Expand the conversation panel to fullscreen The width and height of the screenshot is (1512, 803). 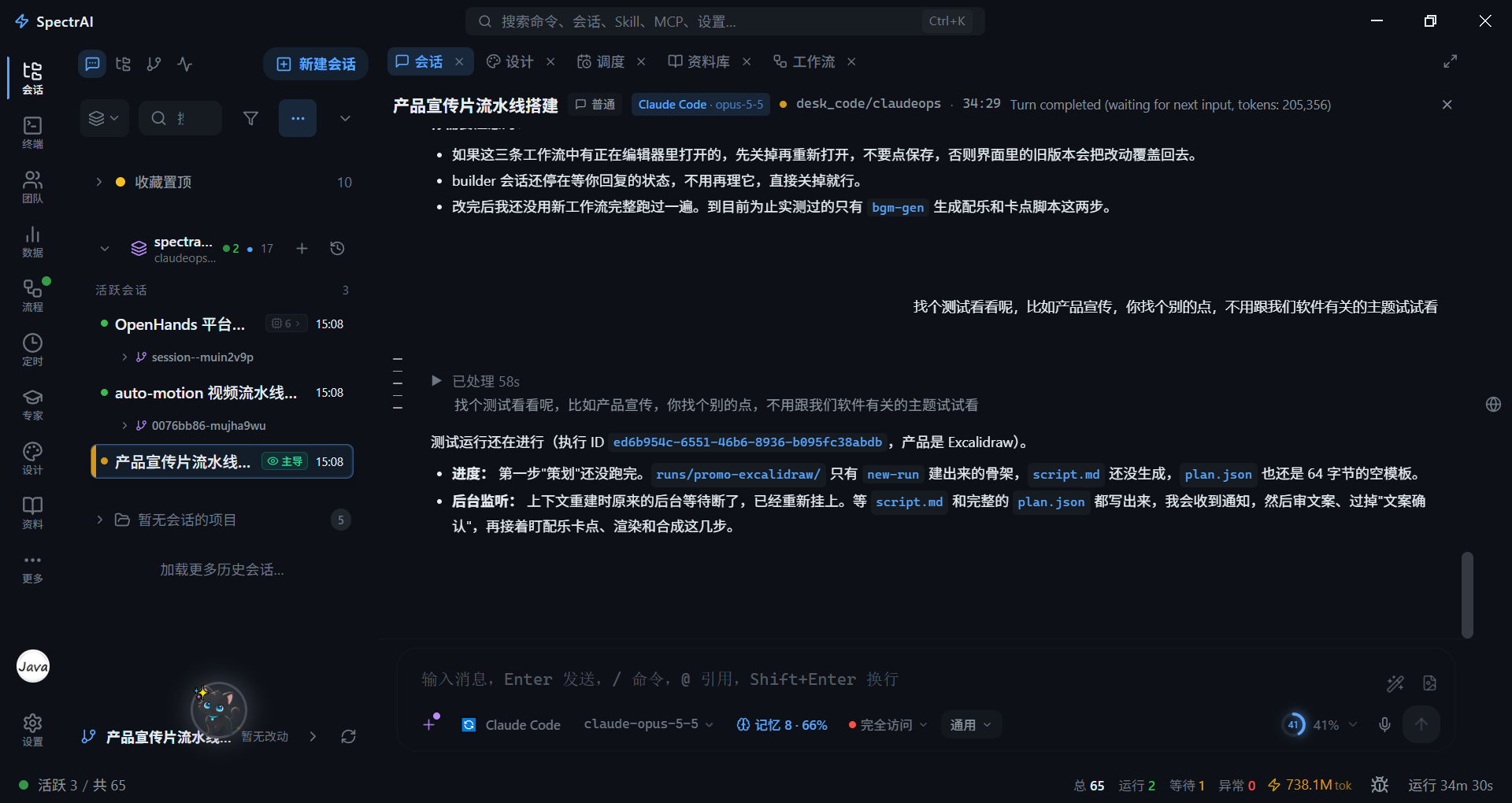[1450, 61]
